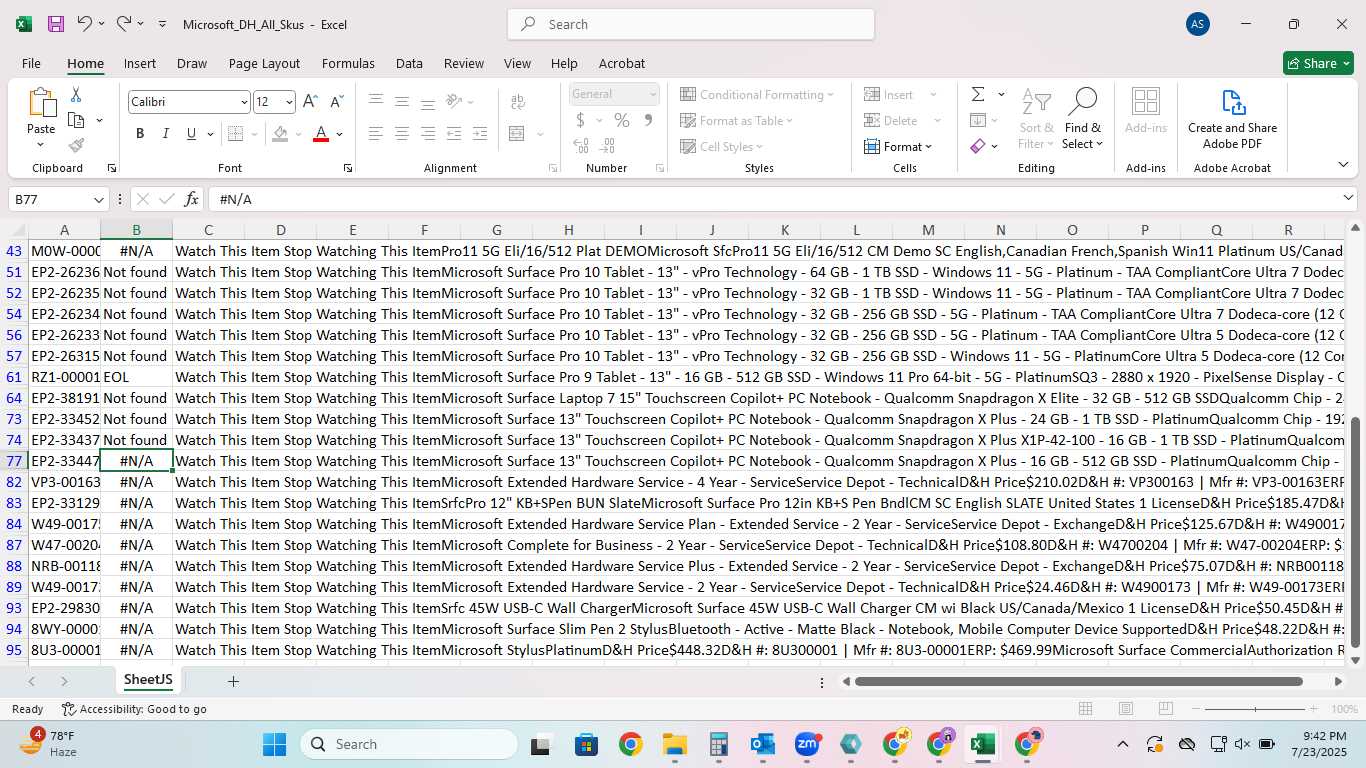The image size is (1366, 768).
Task: Collapse the ribbon with the chevron
Action: [1343, 165]
